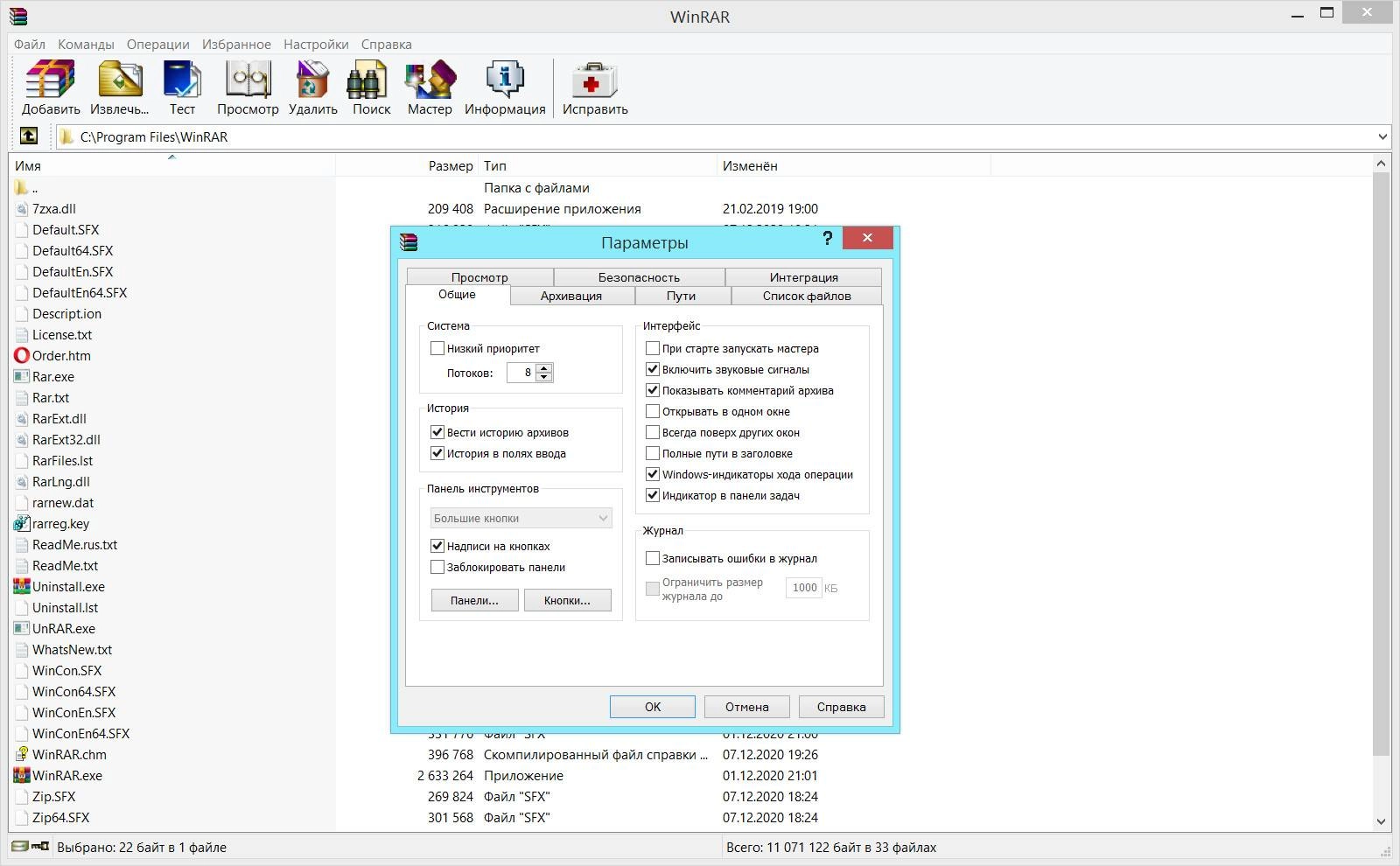This screenshot has width=1400, height=866.
Task: Decrease the Потоков thread count
Action: (544, 377)
